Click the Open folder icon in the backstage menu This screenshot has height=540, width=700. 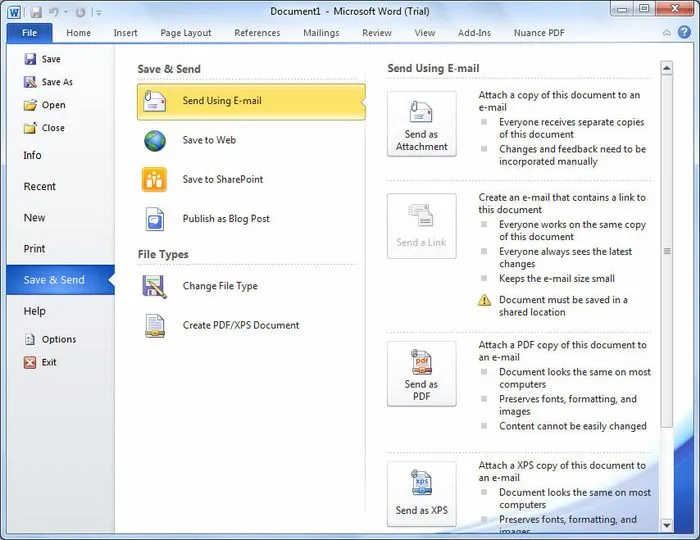(30, 105)
